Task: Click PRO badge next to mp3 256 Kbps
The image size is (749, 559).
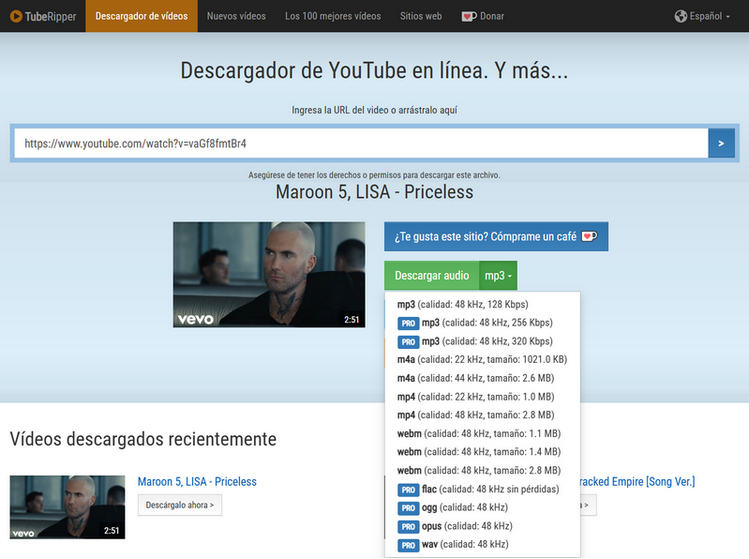Action: pyautogui.click(x=408, y=323)
